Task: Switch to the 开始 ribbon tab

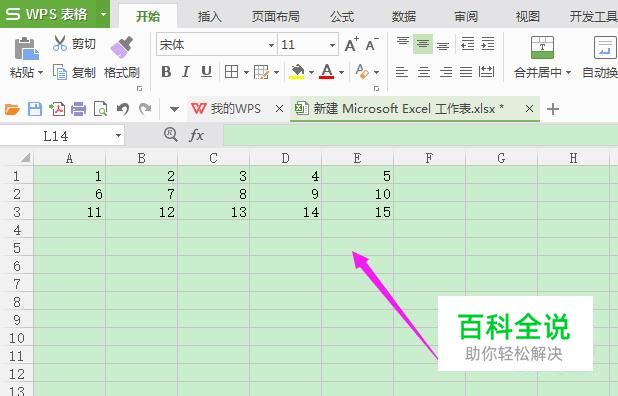Action: [x=148, y=17]
